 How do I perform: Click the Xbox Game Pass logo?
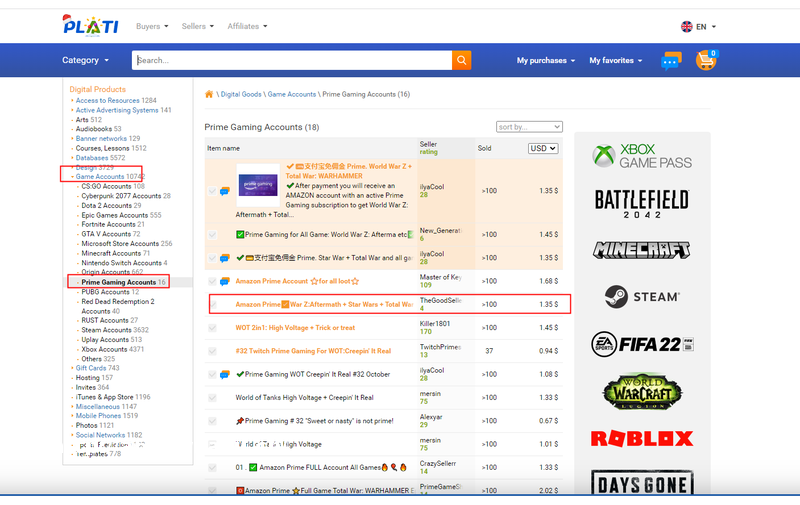point(641,156)
